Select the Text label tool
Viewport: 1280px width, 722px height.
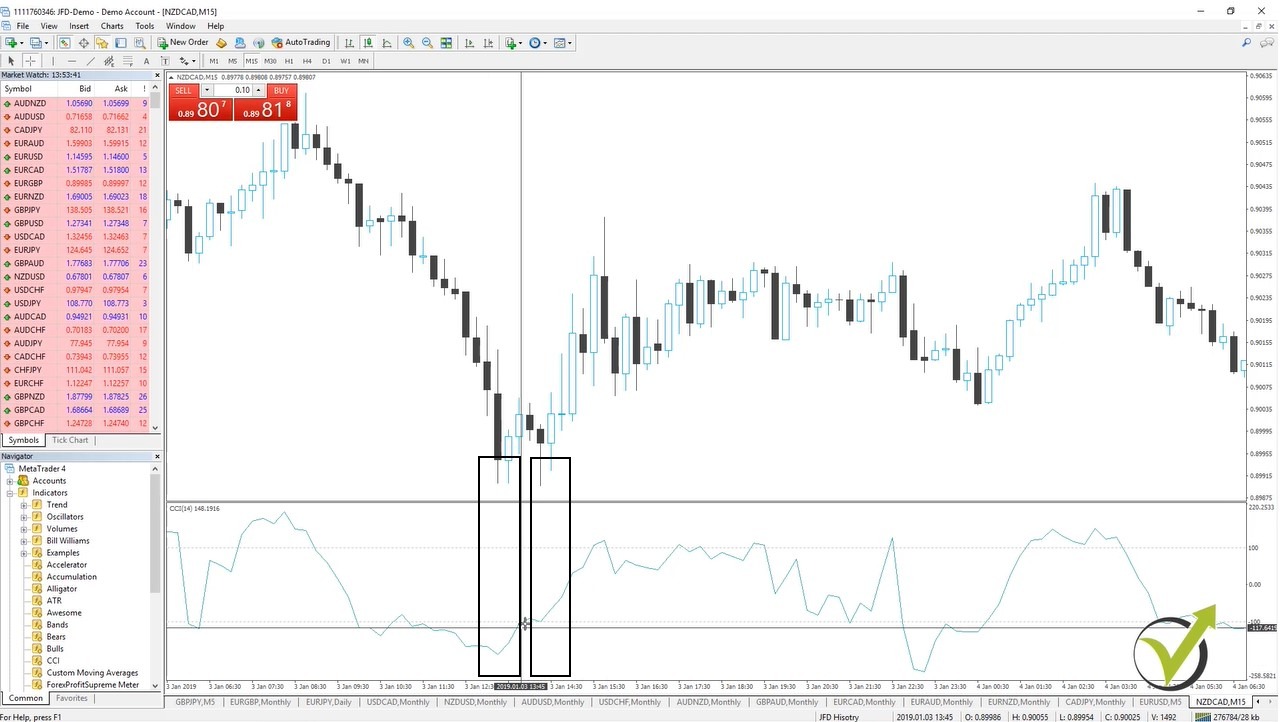(x=166, y=61)
